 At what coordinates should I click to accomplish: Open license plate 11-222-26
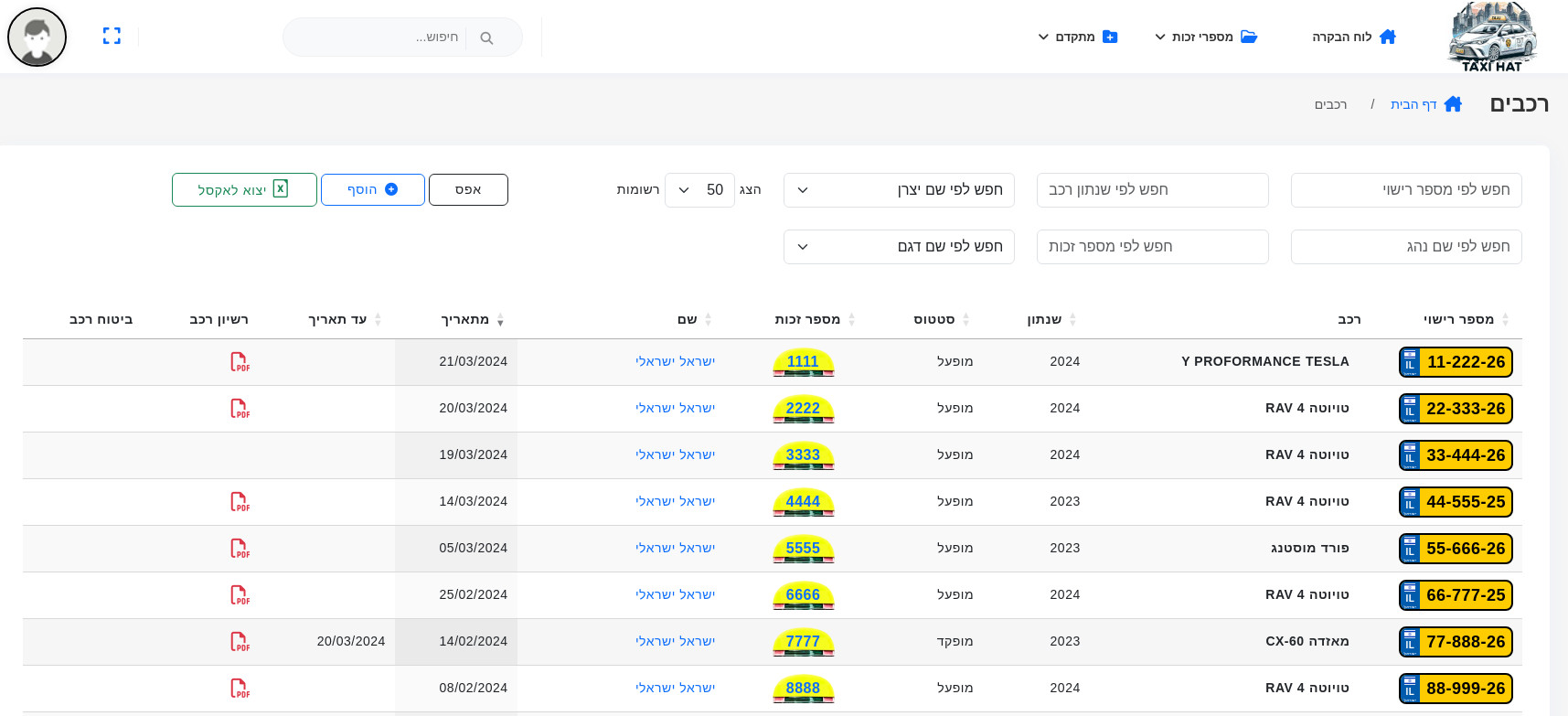point(1456,362)
